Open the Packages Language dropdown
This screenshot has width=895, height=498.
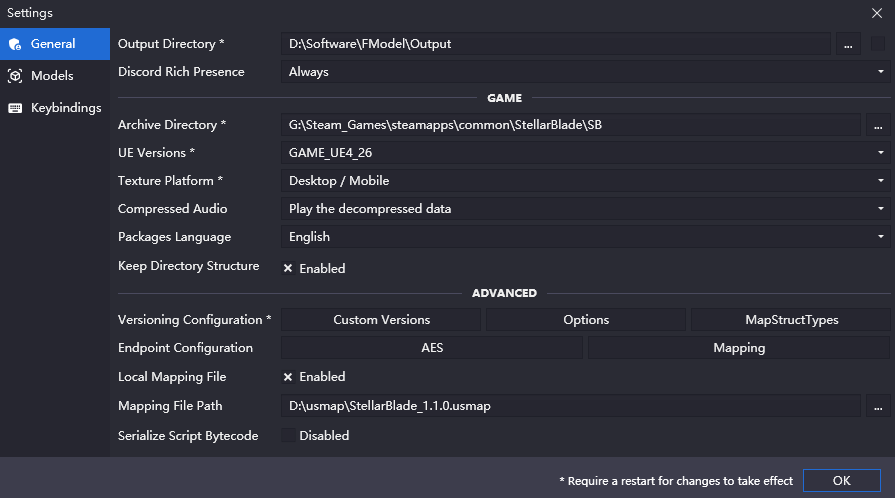585,237
